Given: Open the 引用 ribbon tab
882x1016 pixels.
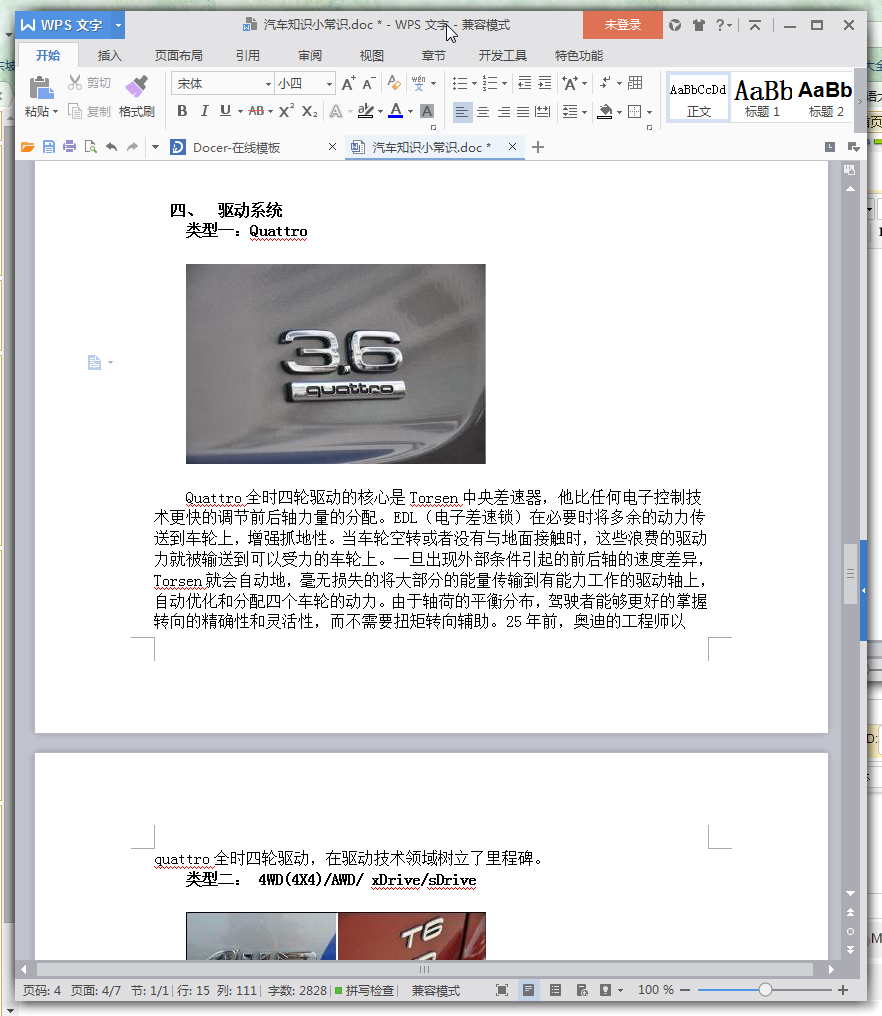Looking at the screenshot, I should click(x=248, y=56).
